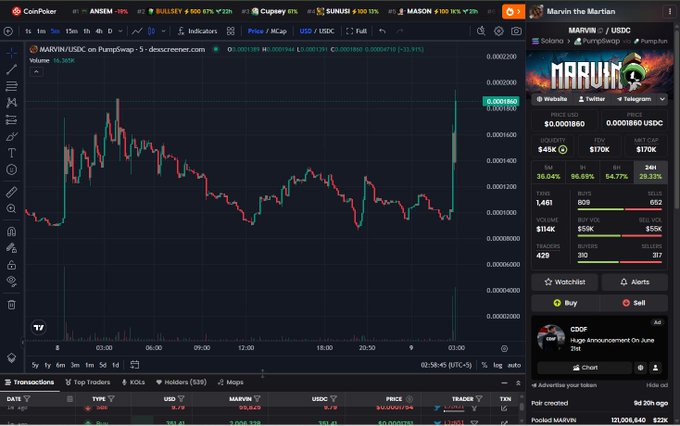Enter Full screen chart mode
Screen dimensions: 680x426
(x=356, y=31)
